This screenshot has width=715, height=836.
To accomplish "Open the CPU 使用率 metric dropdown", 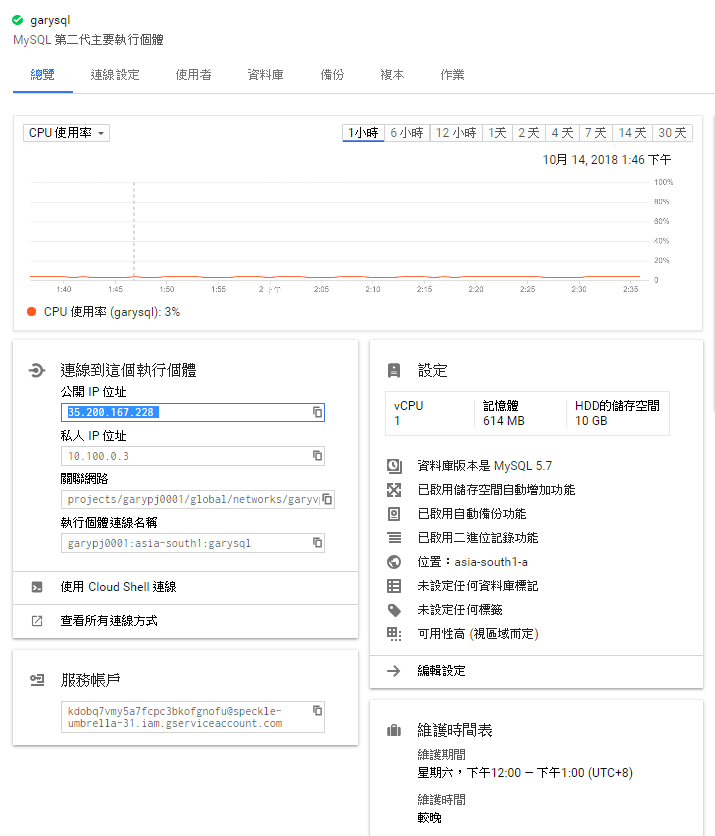I will click(x=67, y=133).
